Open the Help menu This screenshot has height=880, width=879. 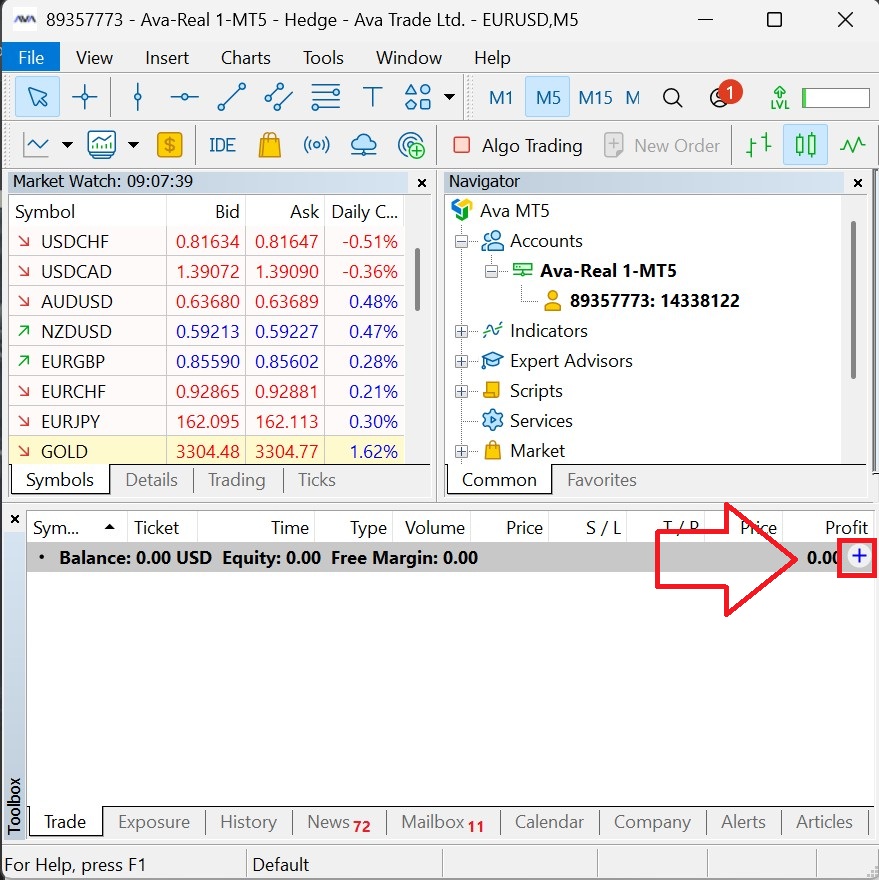[492, 57]
